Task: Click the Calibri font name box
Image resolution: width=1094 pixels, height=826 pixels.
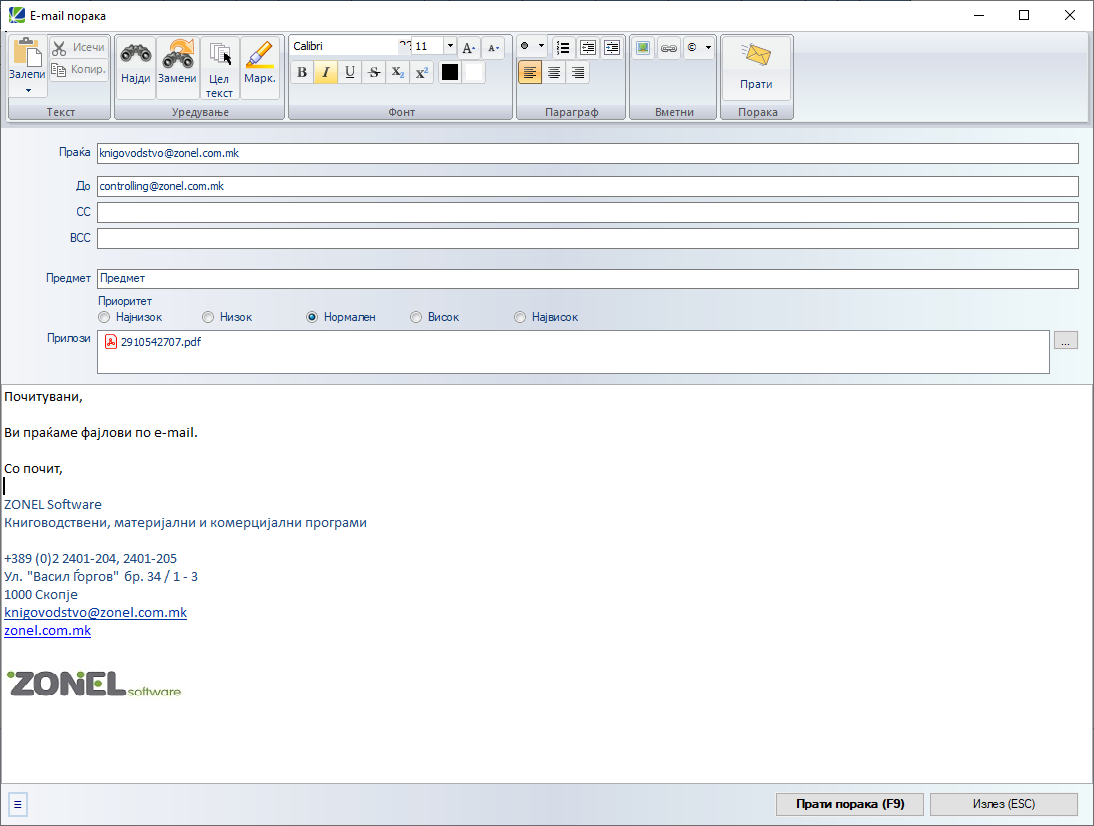Action: [x=345, y=46]
